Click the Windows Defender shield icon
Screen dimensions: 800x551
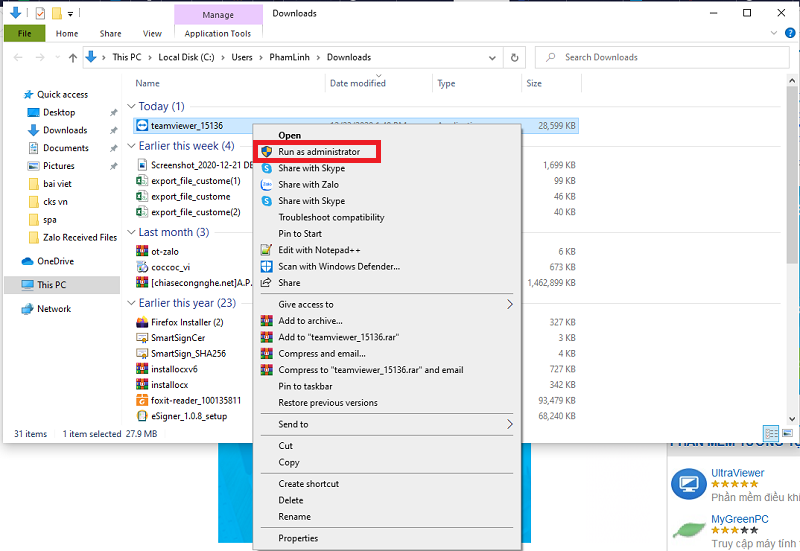pos(267,266)
